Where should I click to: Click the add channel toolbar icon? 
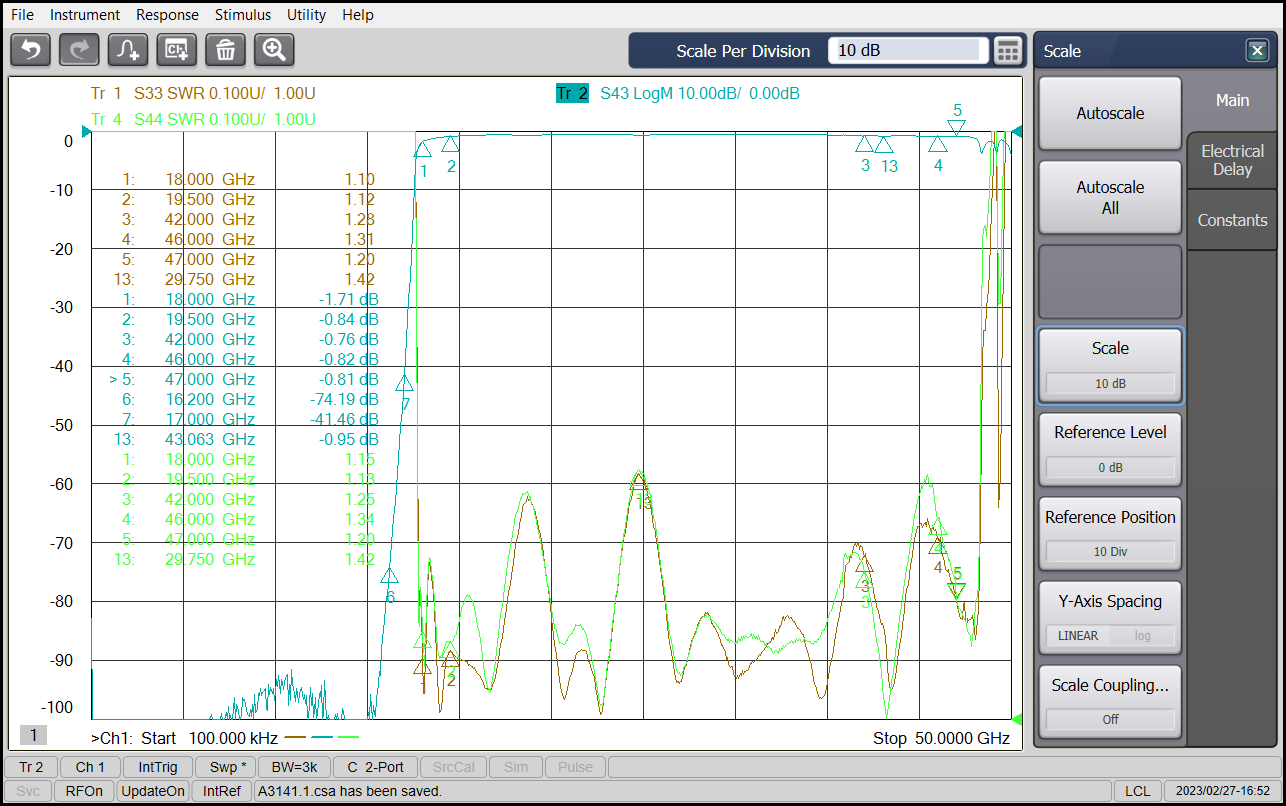pos(177,49)
